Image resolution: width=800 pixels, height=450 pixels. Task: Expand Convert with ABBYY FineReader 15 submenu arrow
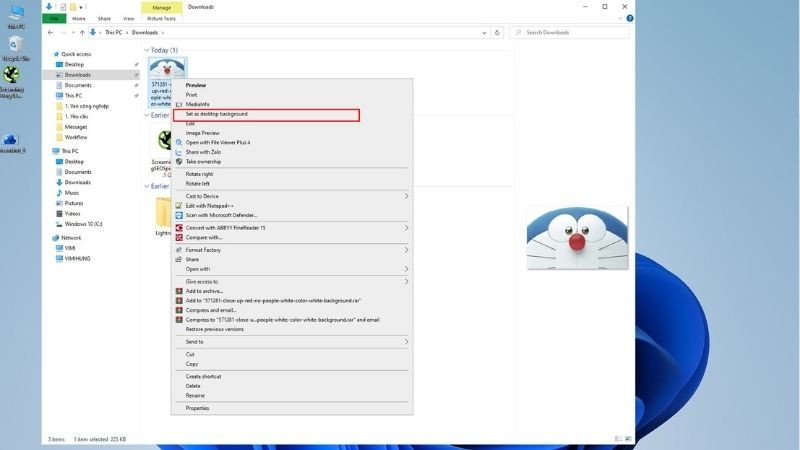point(406,228)
